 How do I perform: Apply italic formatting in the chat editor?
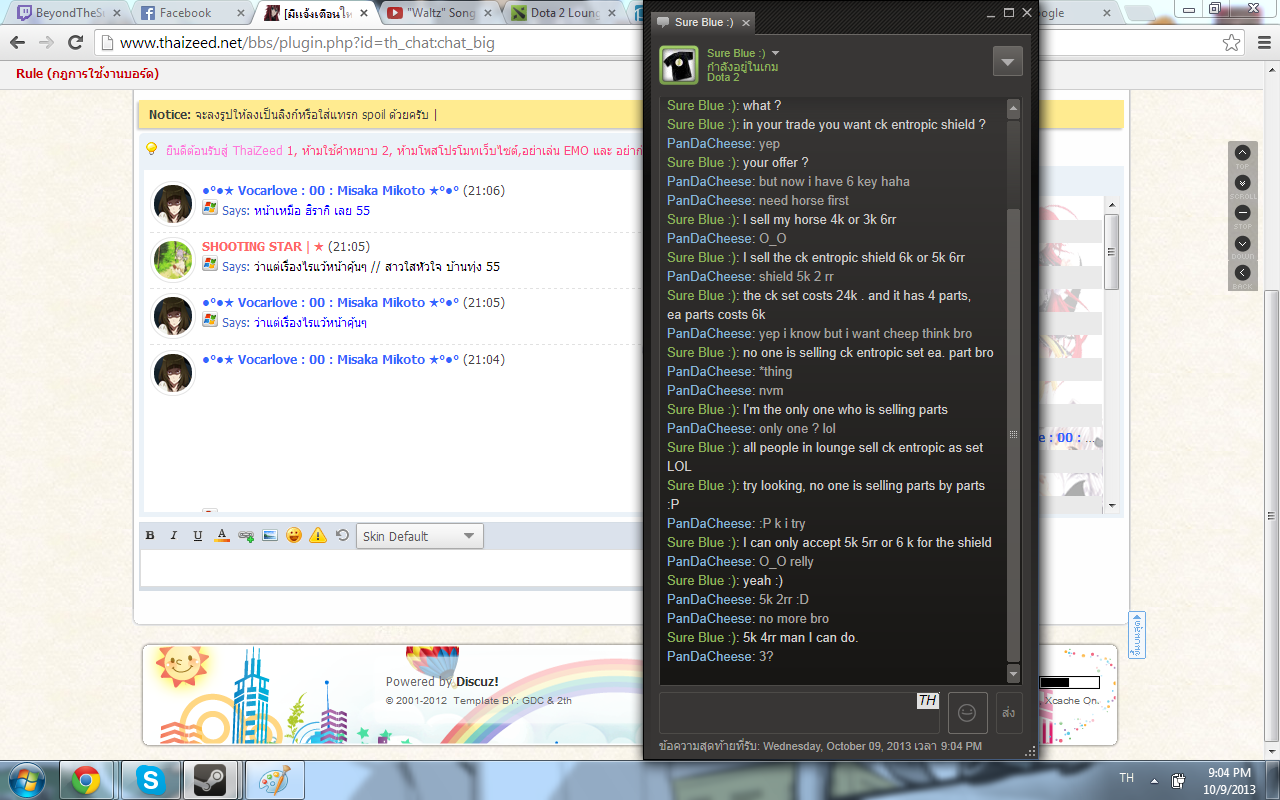(x=174, y=536)
